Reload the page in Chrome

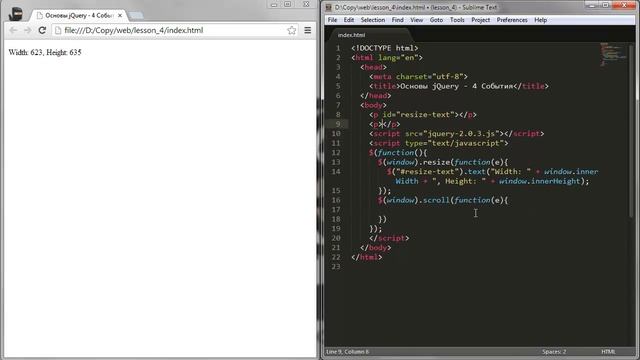tap(42, 30)
